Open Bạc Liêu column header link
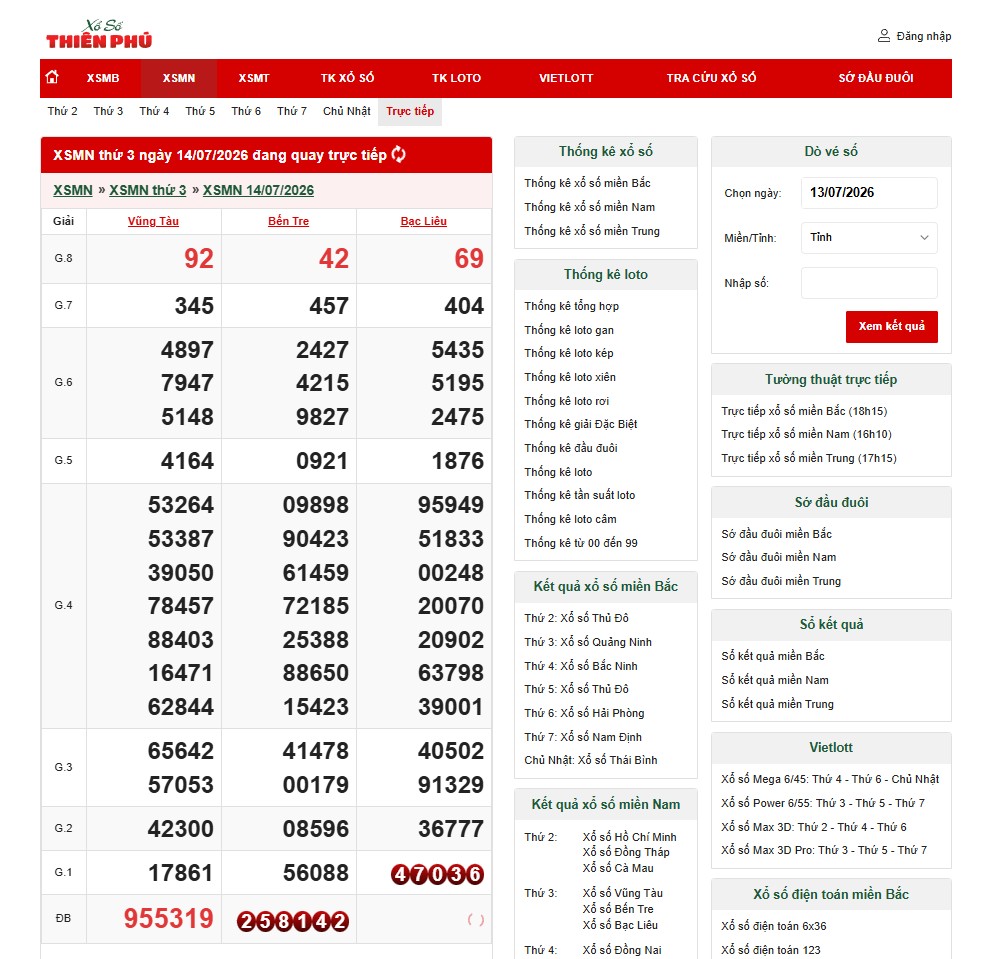Image resolution: width=1004 pixels, height=959 pixels. (x=424, y=222)
